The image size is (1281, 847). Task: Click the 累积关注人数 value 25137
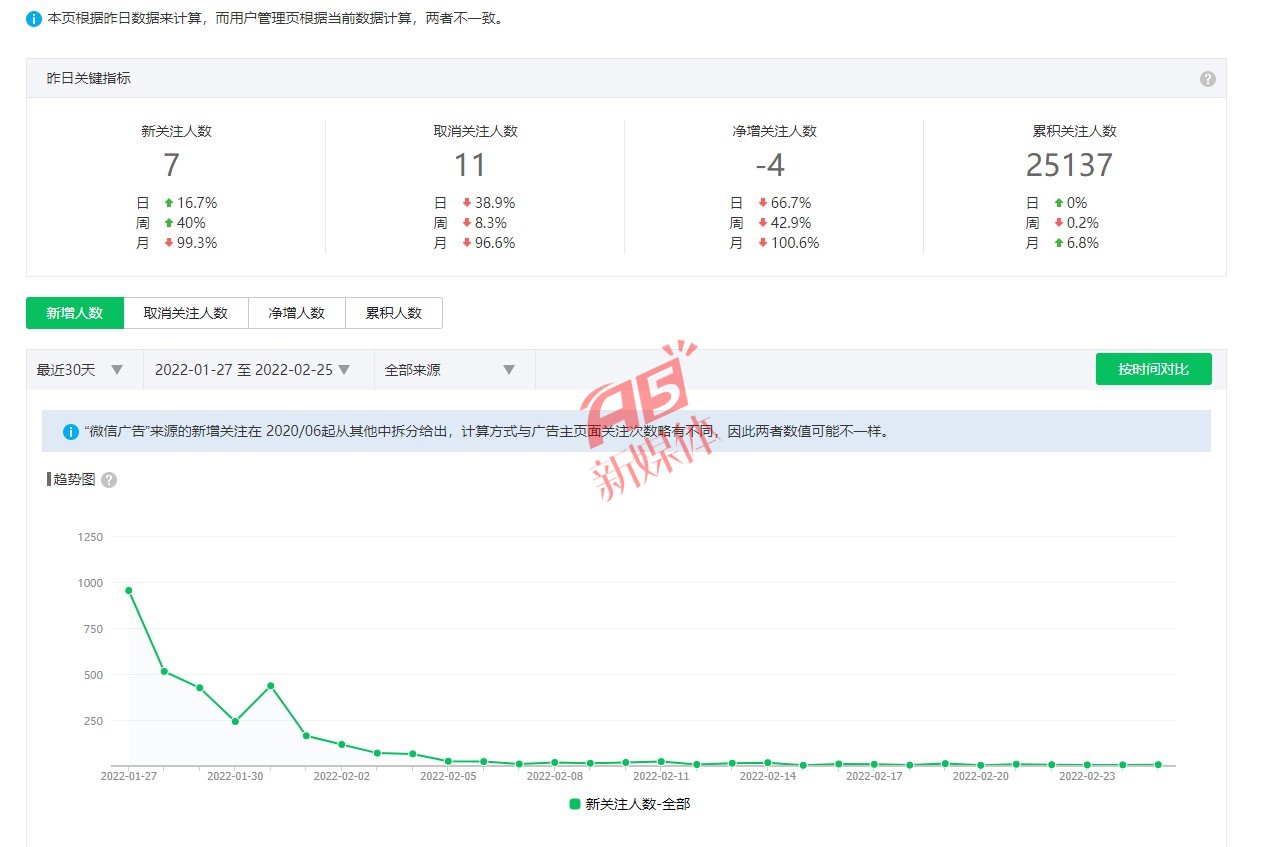tap(1069, 165)
